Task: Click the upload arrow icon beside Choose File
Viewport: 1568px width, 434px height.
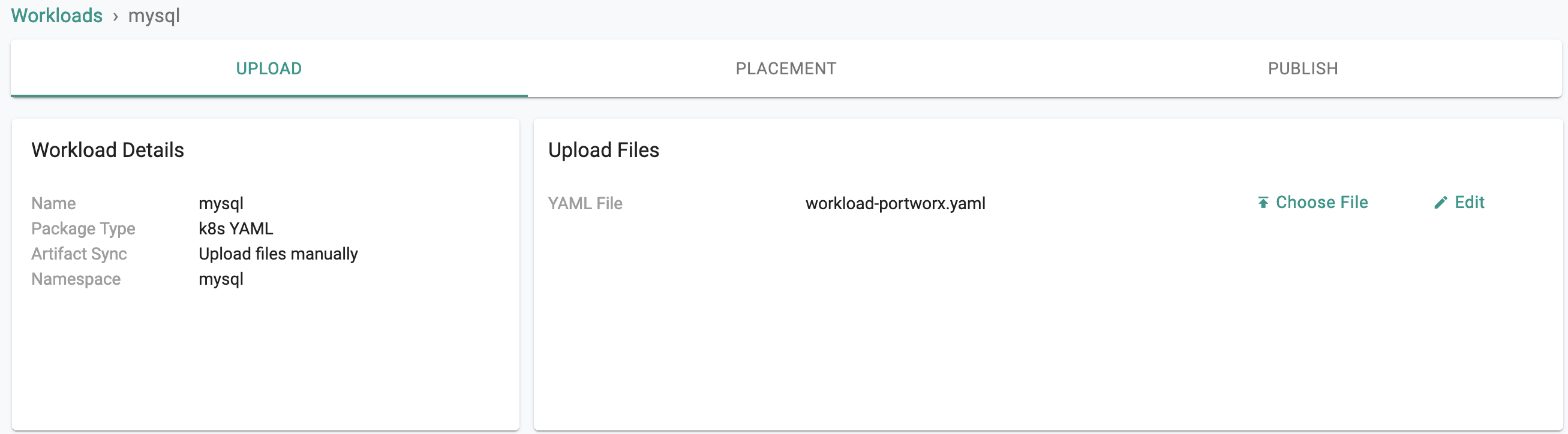Action: [1263, 203]
